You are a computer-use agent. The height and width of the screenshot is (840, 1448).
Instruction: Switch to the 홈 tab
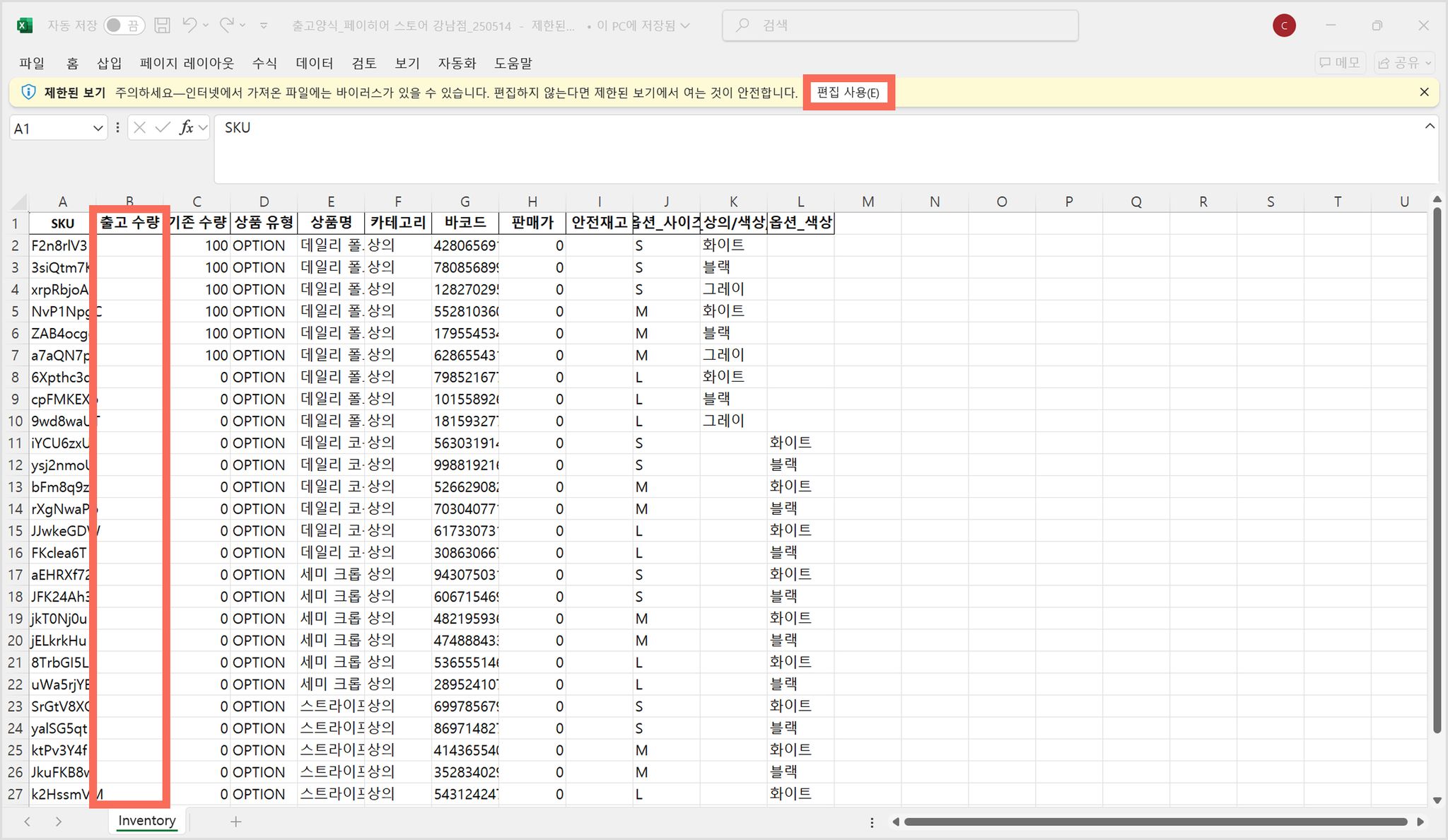pyautogui.click(x=72, y=63)
